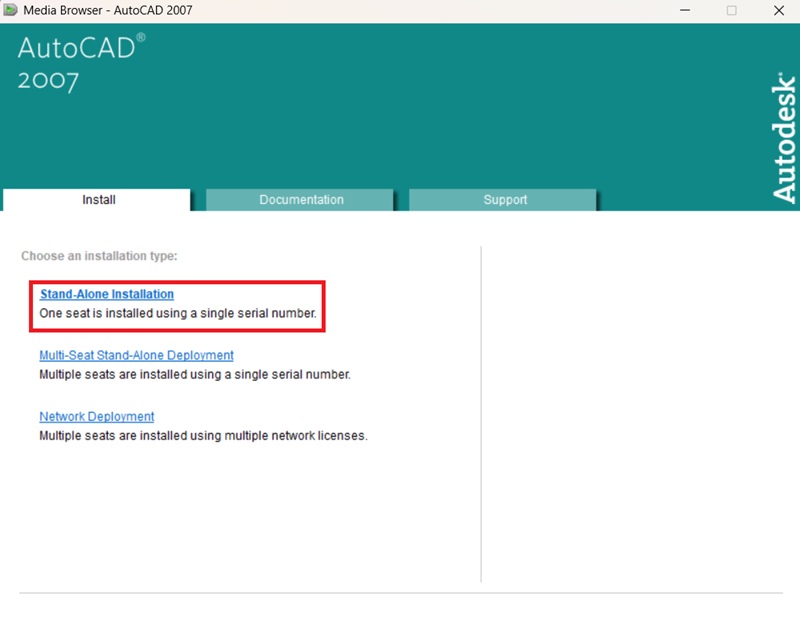Switch to the Install tab
This screenshot has width=800, height=620.
click(x=98, y=200)
